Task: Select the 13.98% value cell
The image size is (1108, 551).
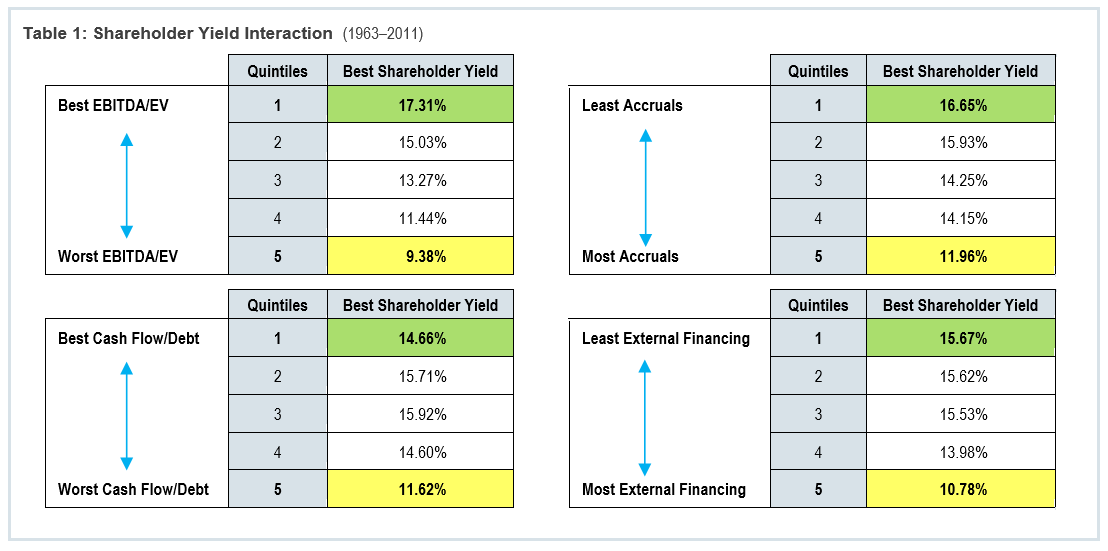Action: [x=962, y=452]
